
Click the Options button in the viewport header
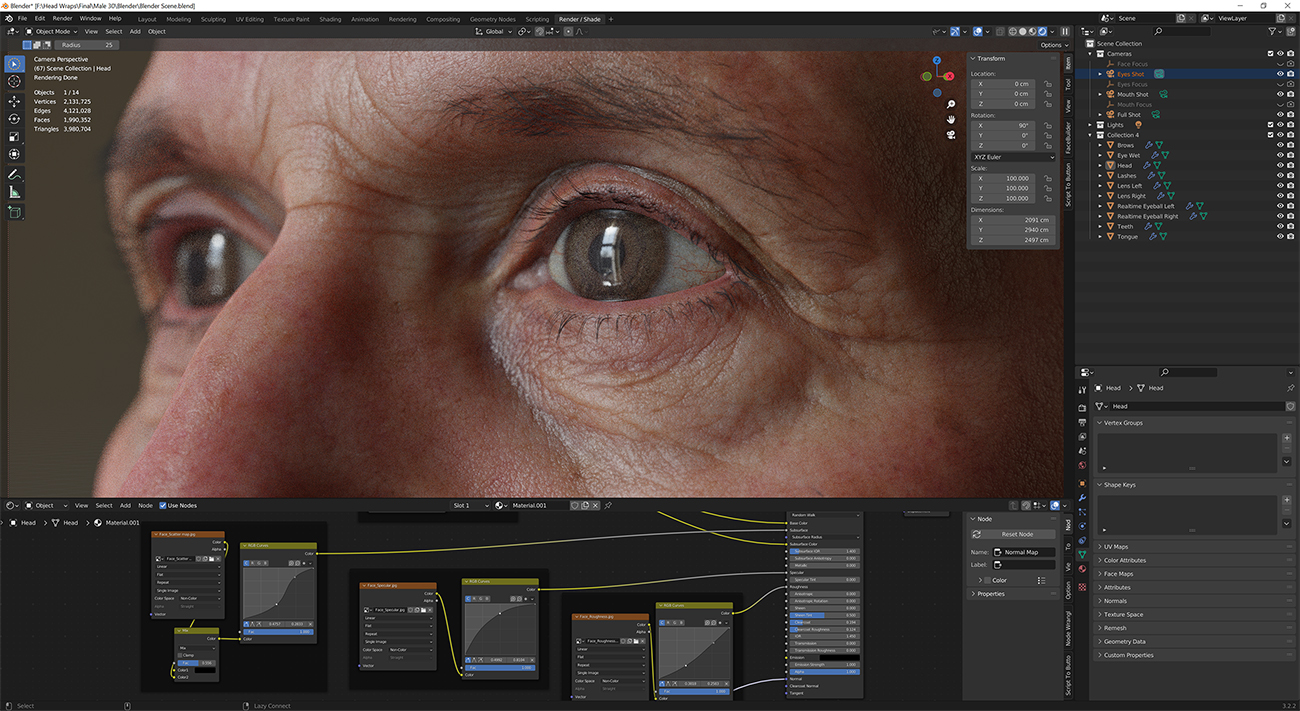(x=1053, y=44)
